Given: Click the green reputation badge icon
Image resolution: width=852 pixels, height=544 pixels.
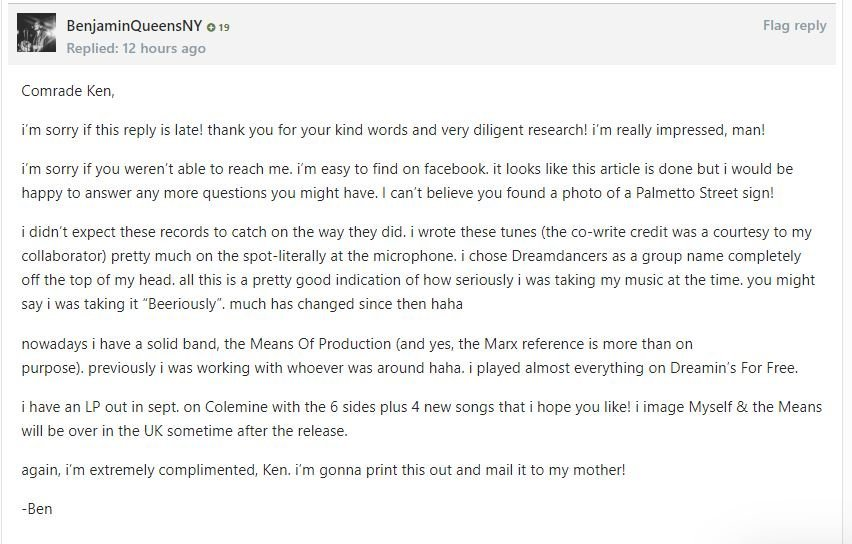Looking at the screenshot, I should [211, 27].
